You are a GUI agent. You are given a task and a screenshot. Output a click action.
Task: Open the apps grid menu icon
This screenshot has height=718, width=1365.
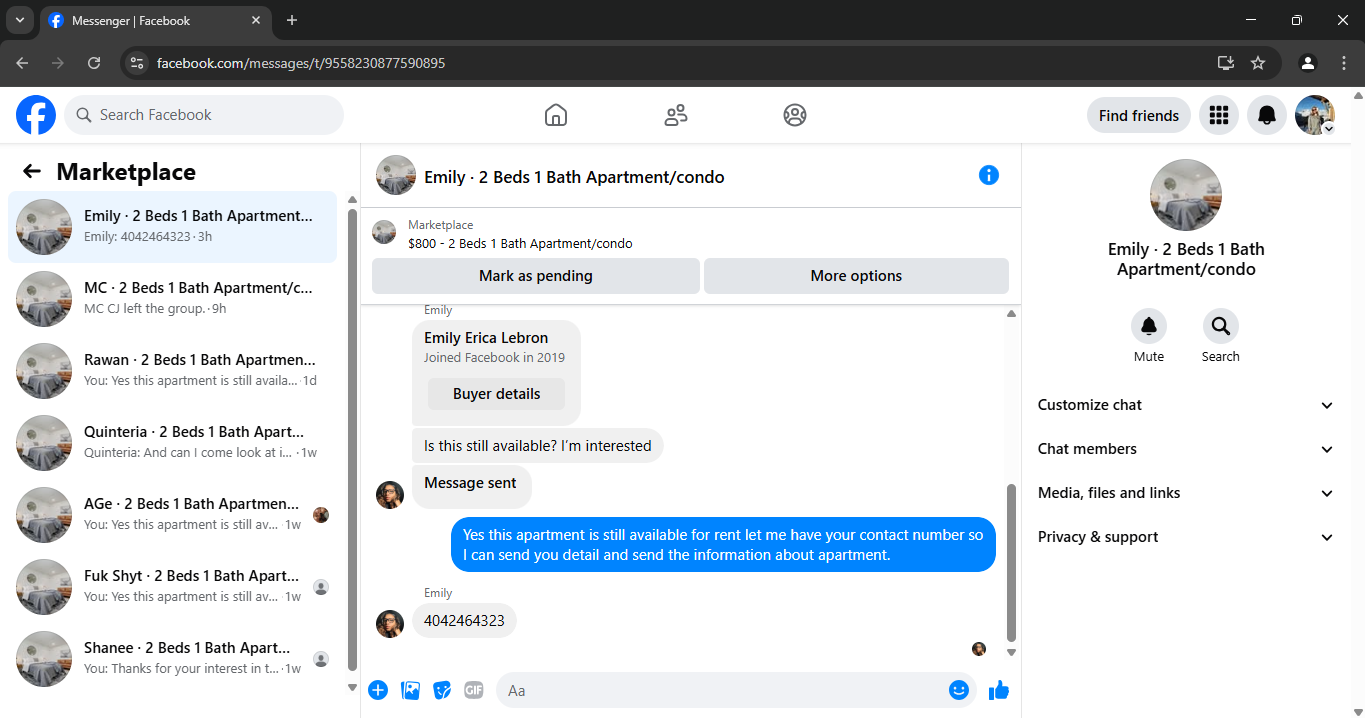pos(1218,115)
